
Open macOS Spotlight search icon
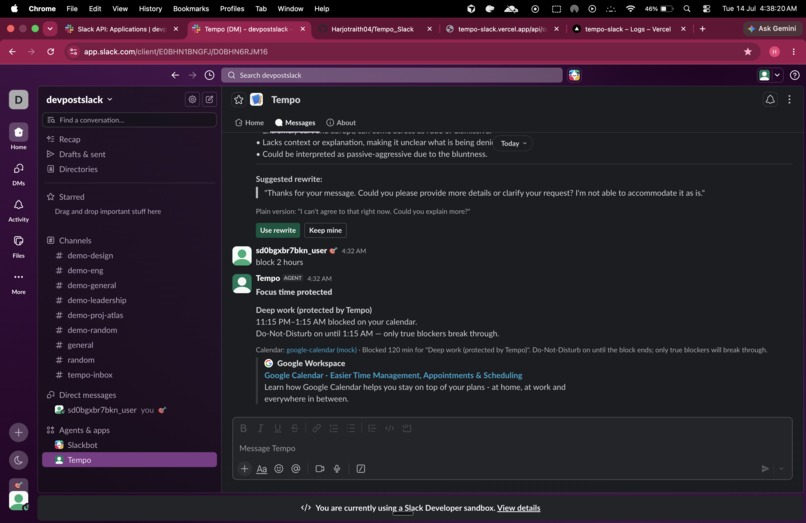687,9
